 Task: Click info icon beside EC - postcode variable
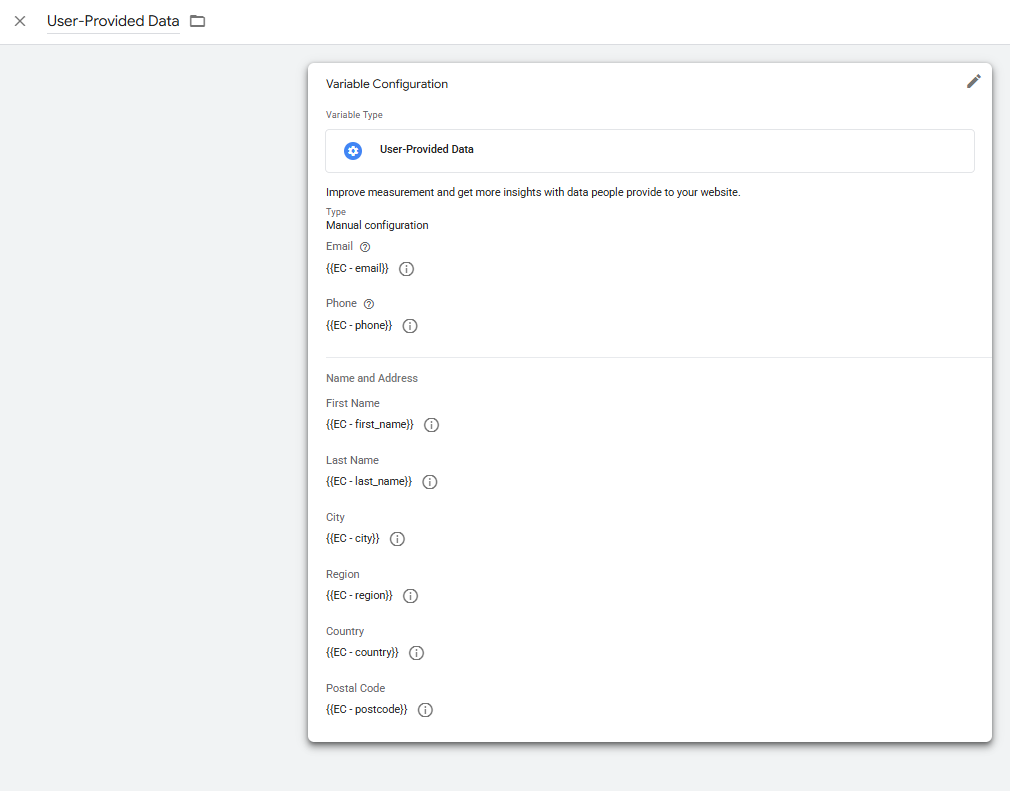pyautogui.click(x=425, y=710)
